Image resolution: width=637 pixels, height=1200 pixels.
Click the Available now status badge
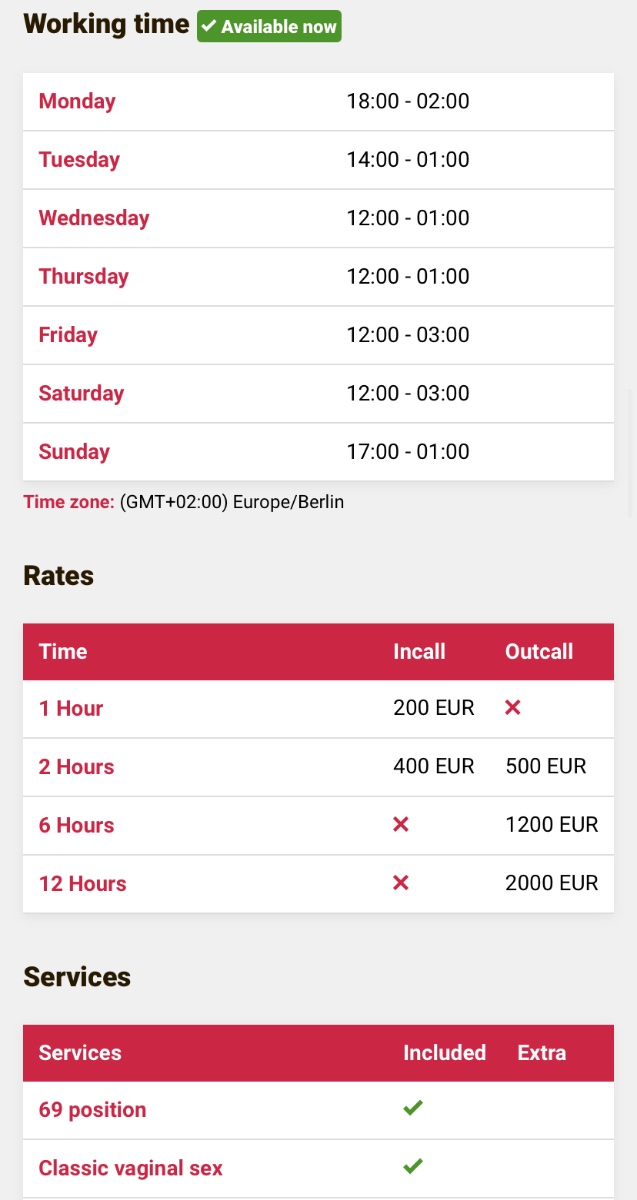pos(269,27)
